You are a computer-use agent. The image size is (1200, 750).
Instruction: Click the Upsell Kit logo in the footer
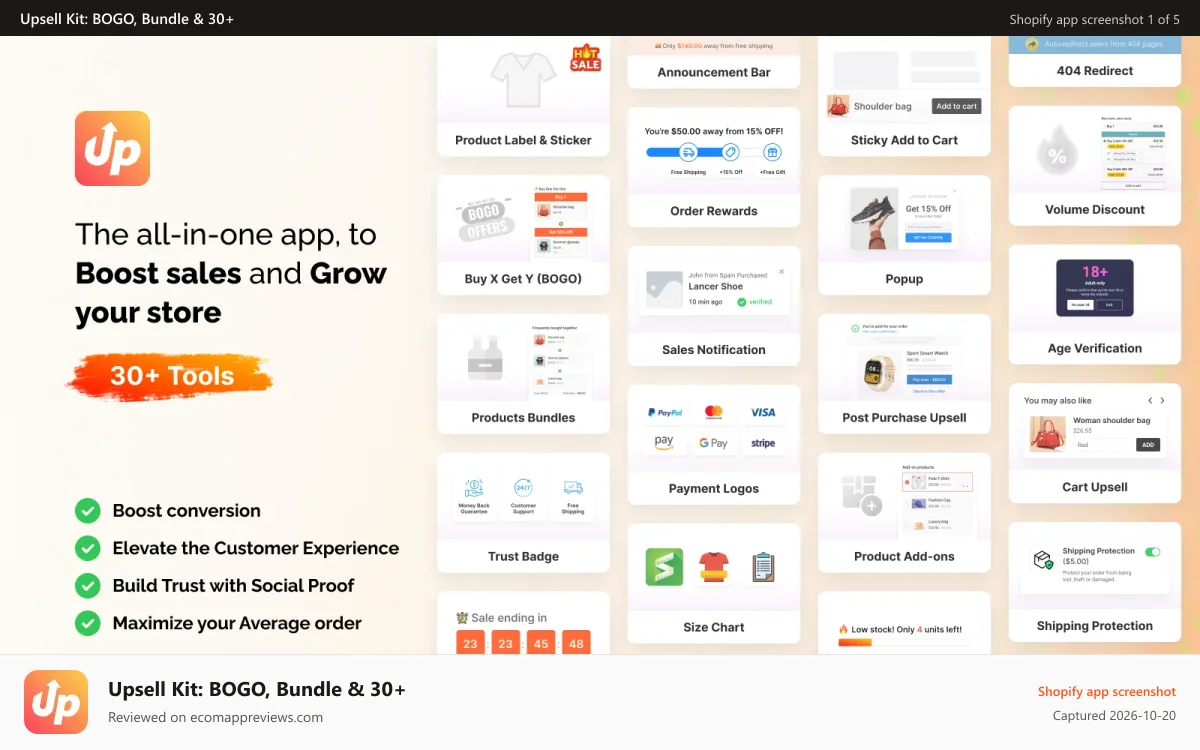(x=57, y=702)
